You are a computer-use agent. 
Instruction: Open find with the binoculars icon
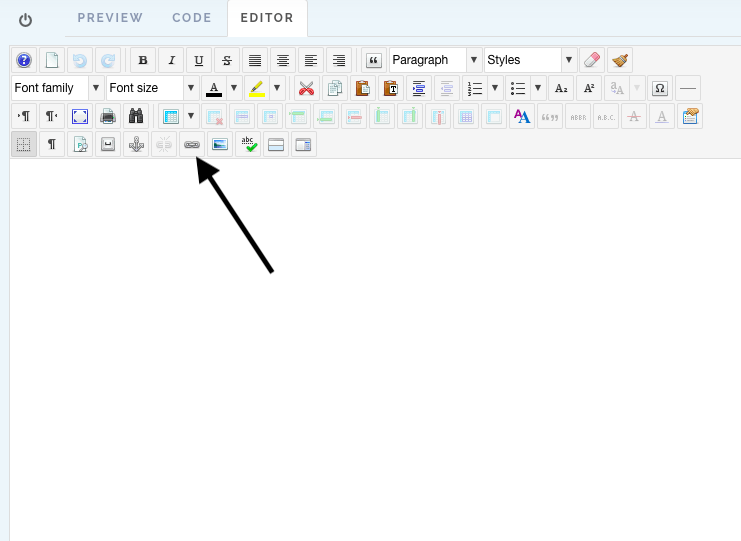[135, 117]
